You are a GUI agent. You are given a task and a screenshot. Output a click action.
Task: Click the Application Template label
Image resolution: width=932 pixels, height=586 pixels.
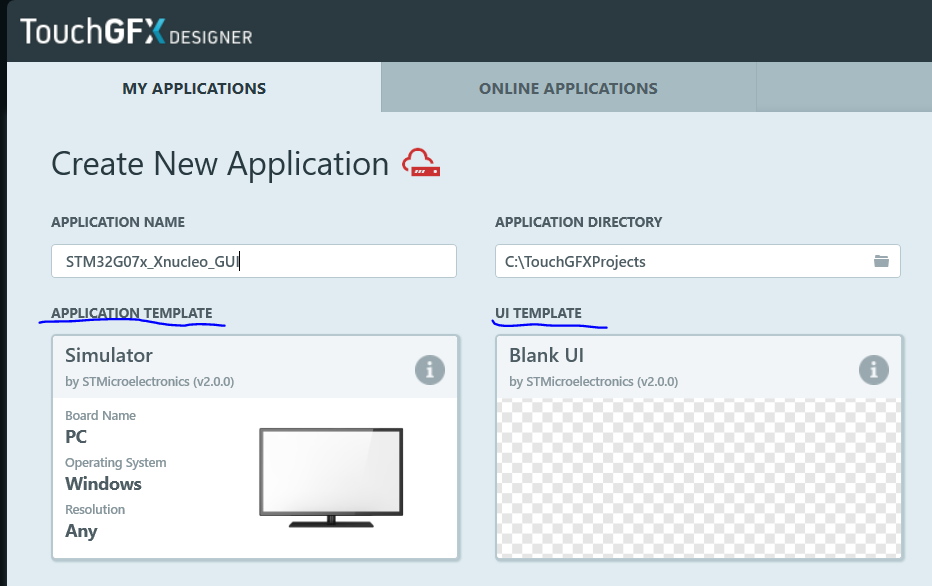pyautogui.click(x=131, y=313)
